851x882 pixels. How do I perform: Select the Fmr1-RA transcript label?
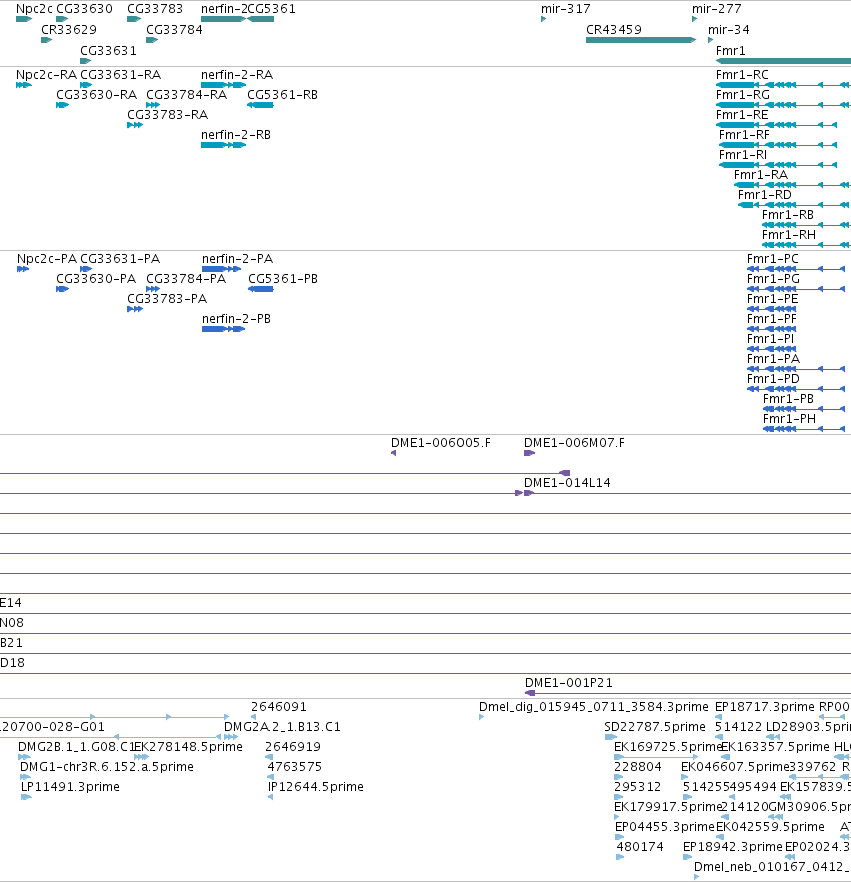[761, 175]
